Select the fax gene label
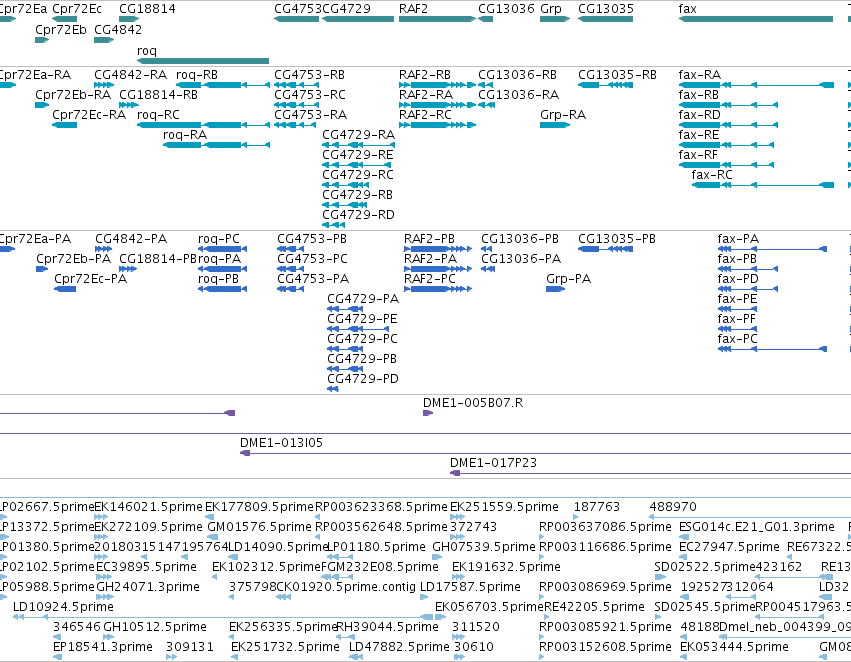This screenshot has height=662, width=851. 688,9
